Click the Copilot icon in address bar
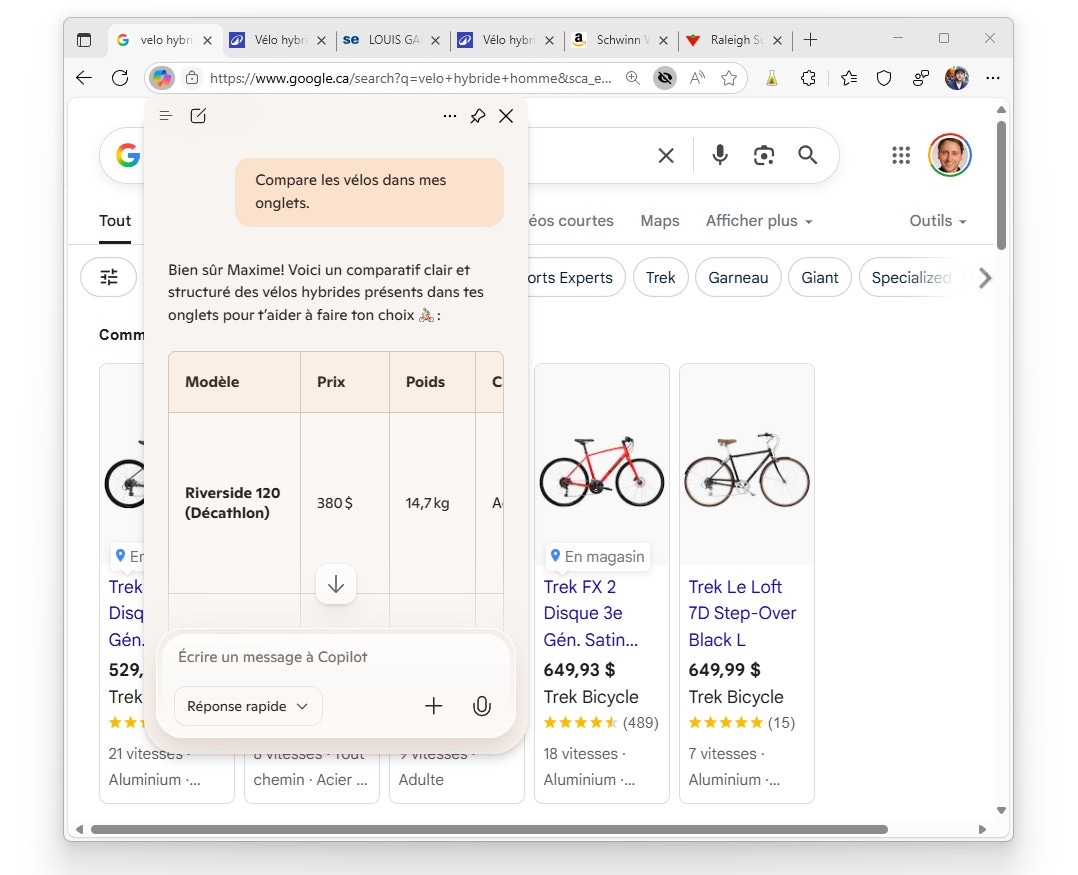 click(162, 78)
